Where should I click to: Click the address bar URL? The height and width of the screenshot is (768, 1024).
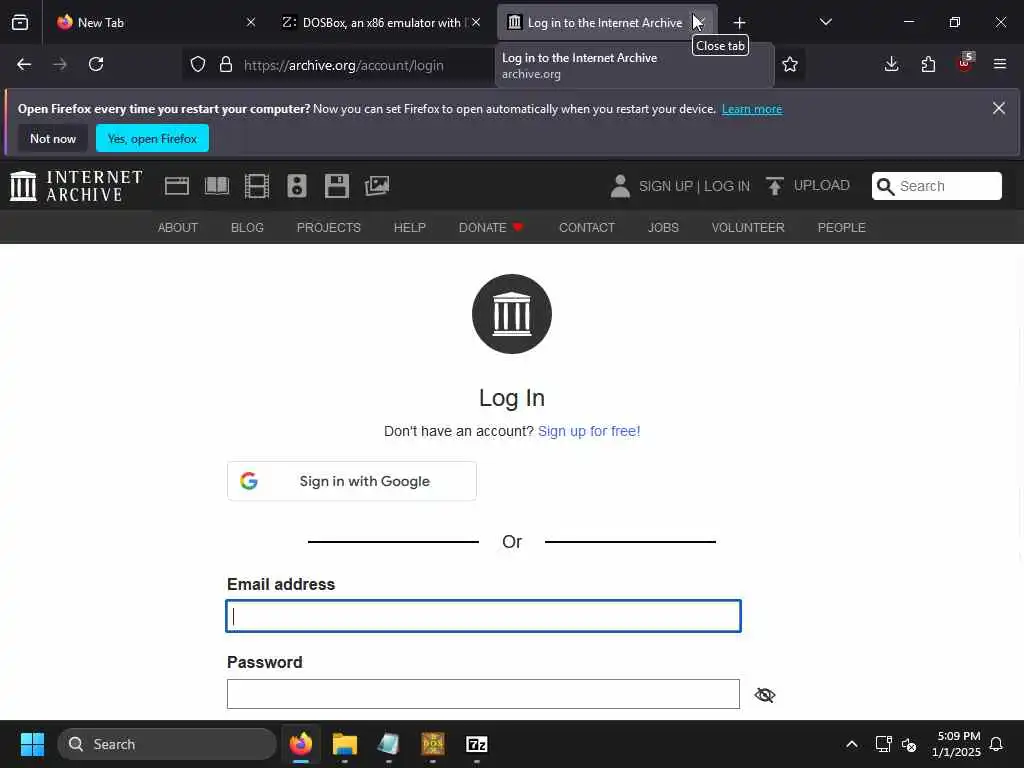[x=344, y=65]
